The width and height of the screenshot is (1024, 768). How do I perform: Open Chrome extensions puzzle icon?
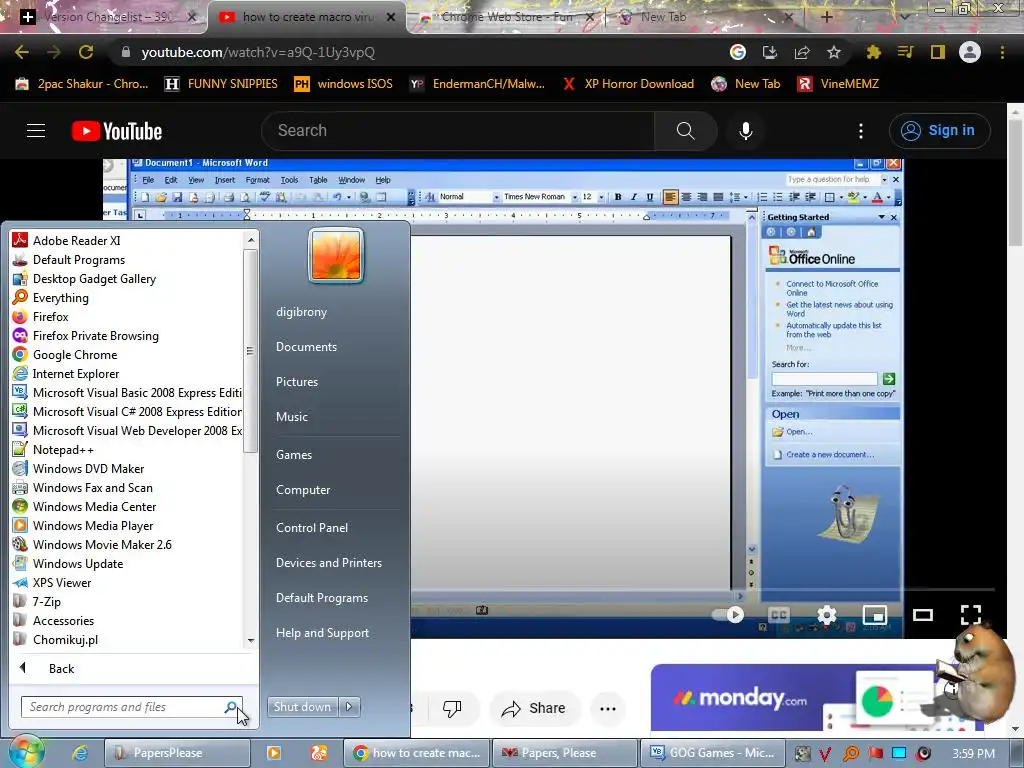873,52
